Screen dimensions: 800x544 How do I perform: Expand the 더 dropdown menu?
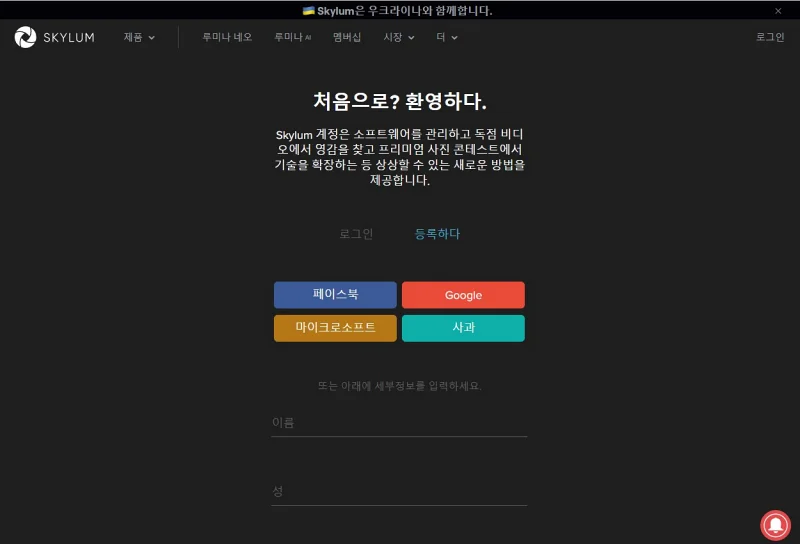(x=447, y=37)
